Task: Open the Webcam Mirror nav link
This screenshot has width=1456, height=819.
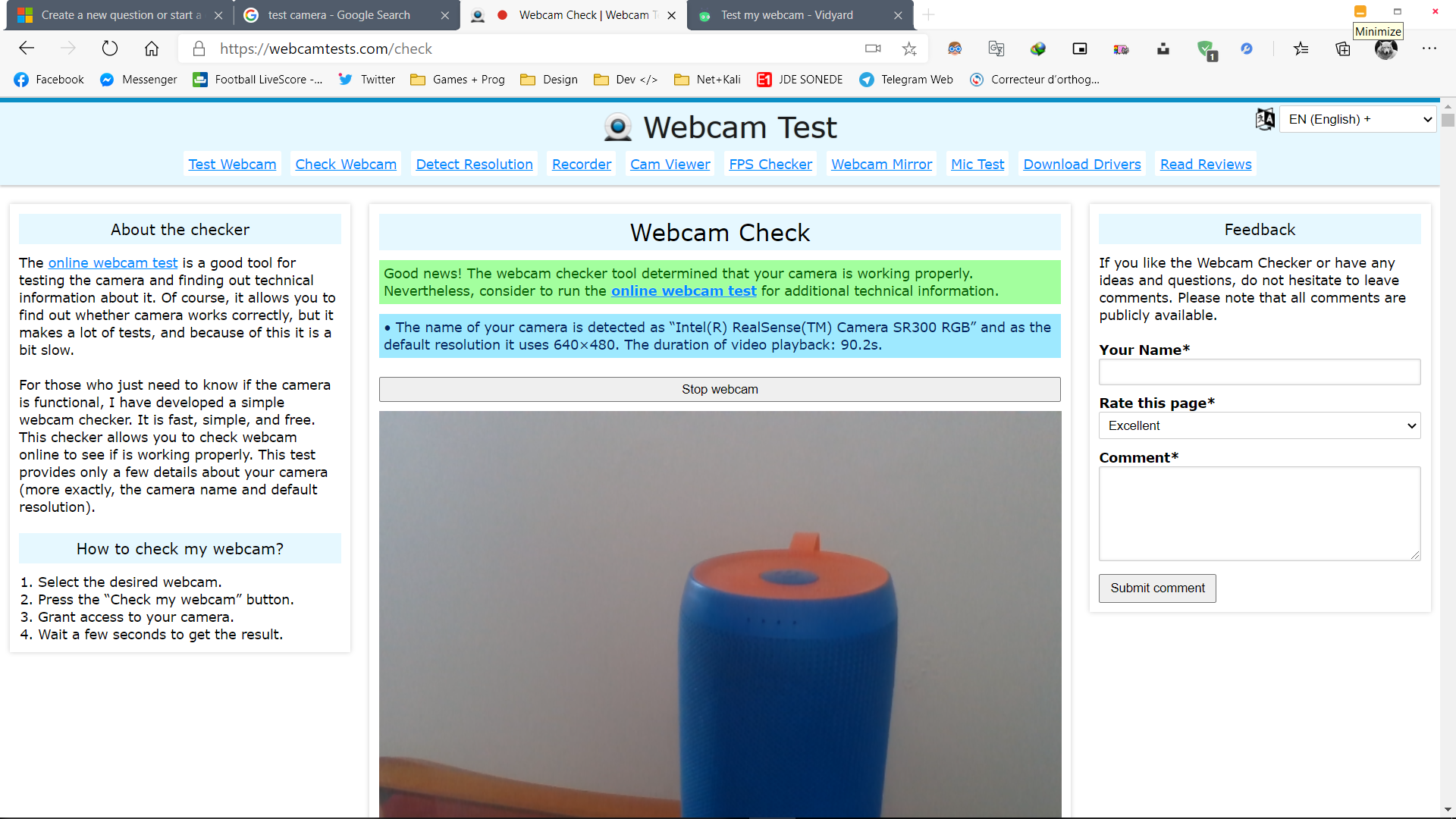Action: 881,165
